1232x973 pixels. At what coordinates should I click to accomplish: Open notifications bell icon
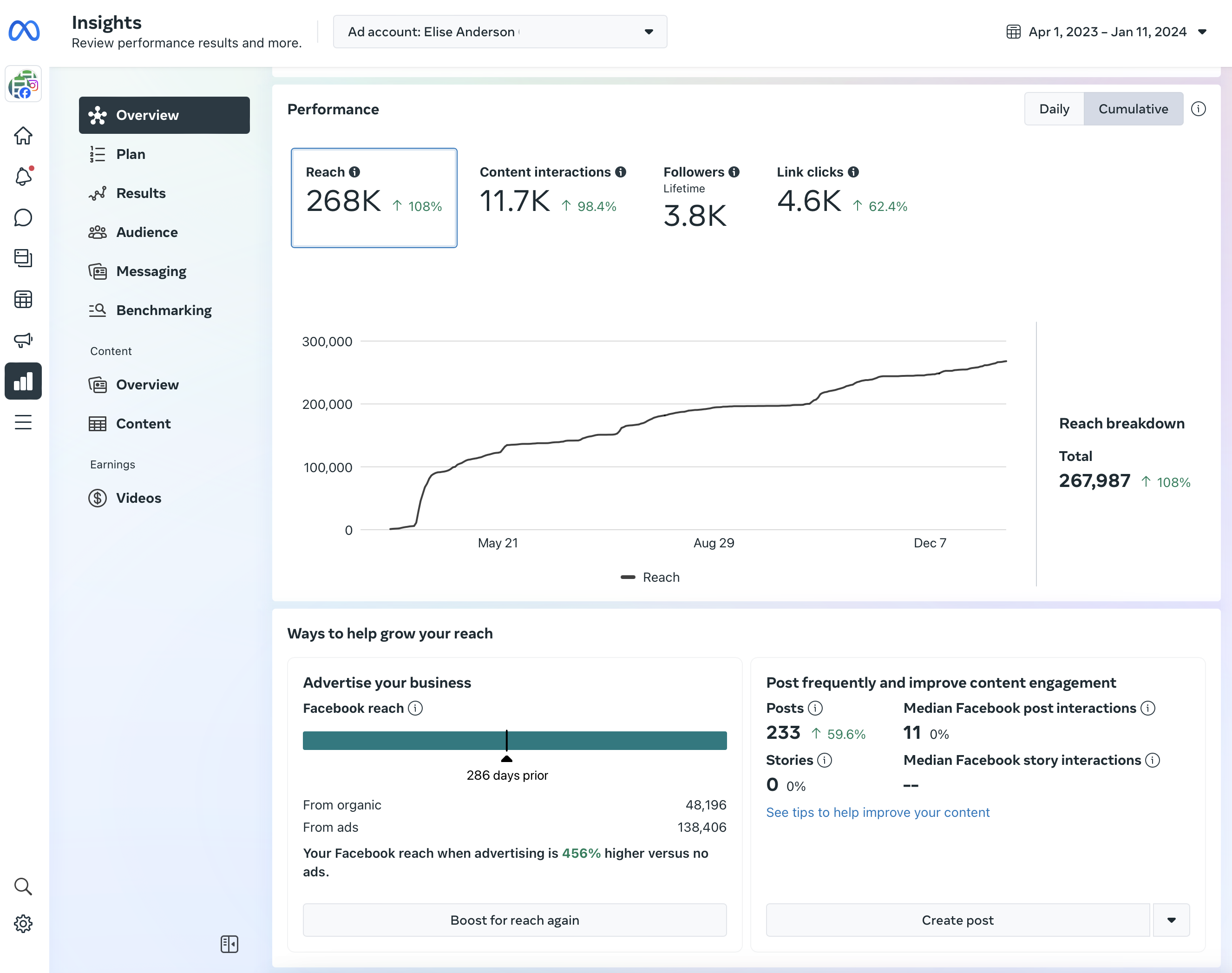pyautogui.click(x=23, y=177)
